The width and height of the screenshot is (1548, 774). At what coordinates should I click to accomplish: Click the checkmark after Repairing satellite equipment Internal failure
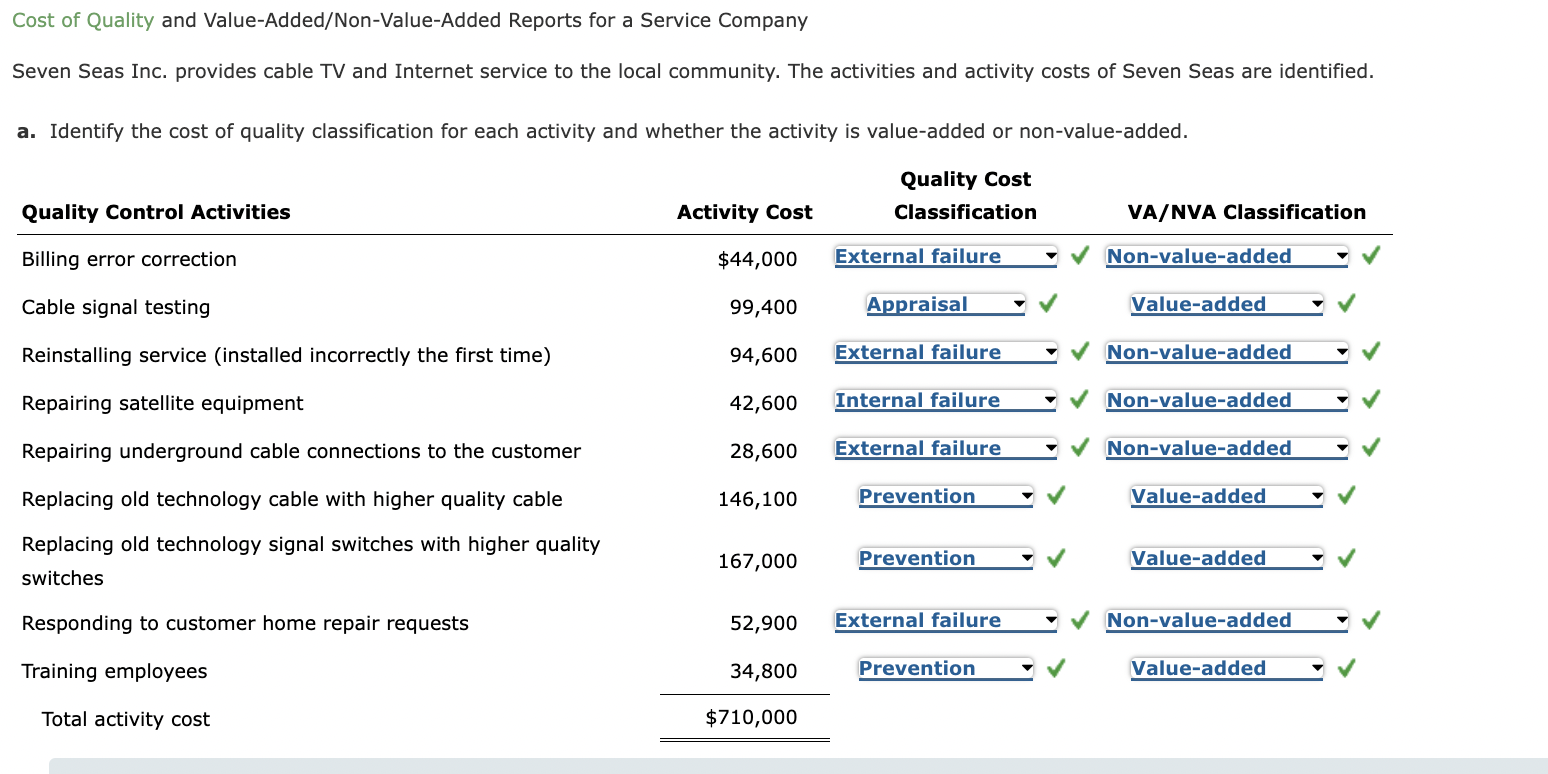point(1079,399)
